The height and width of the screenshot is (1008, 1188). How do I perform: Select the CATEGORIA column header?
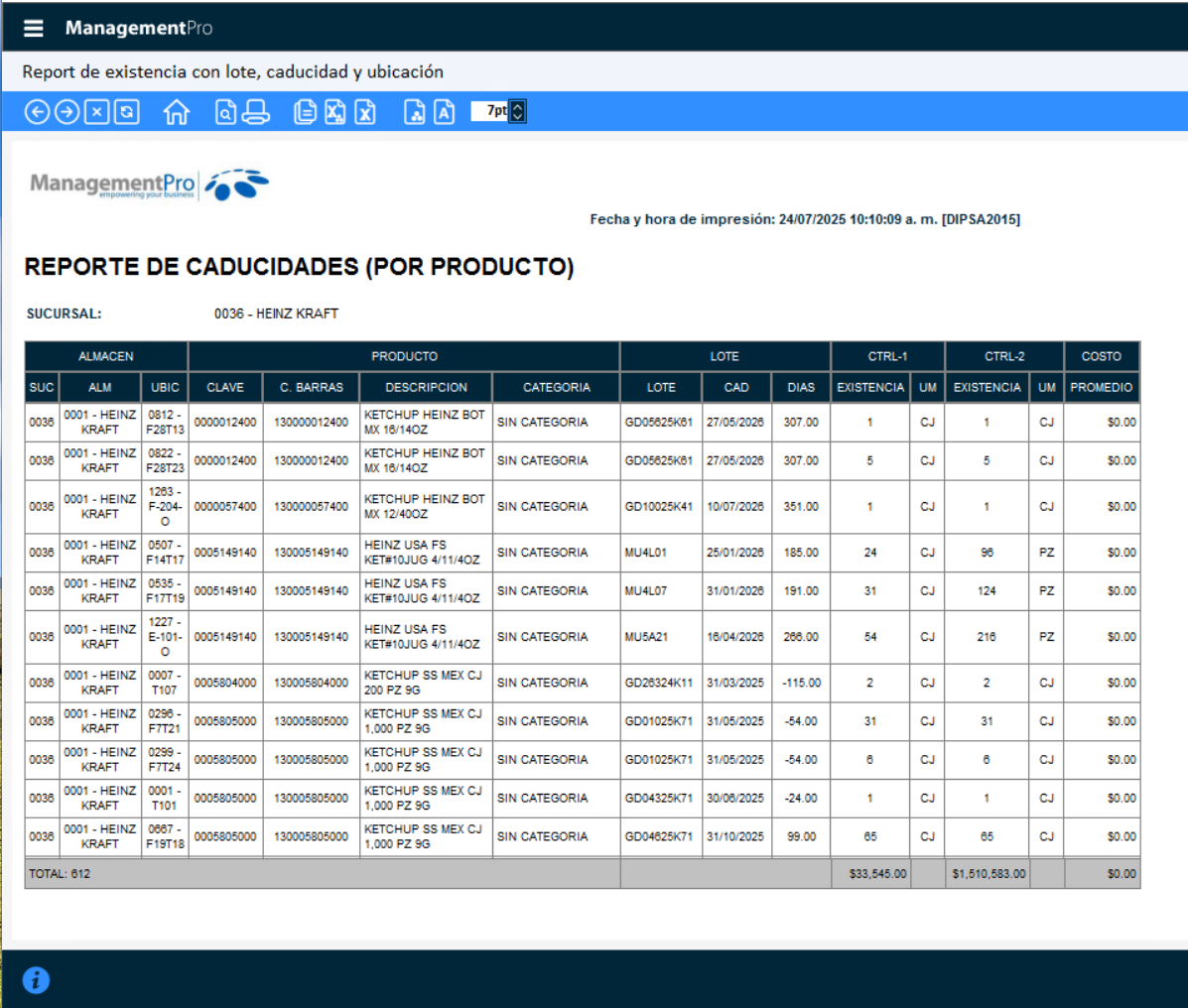coord(556,388)
